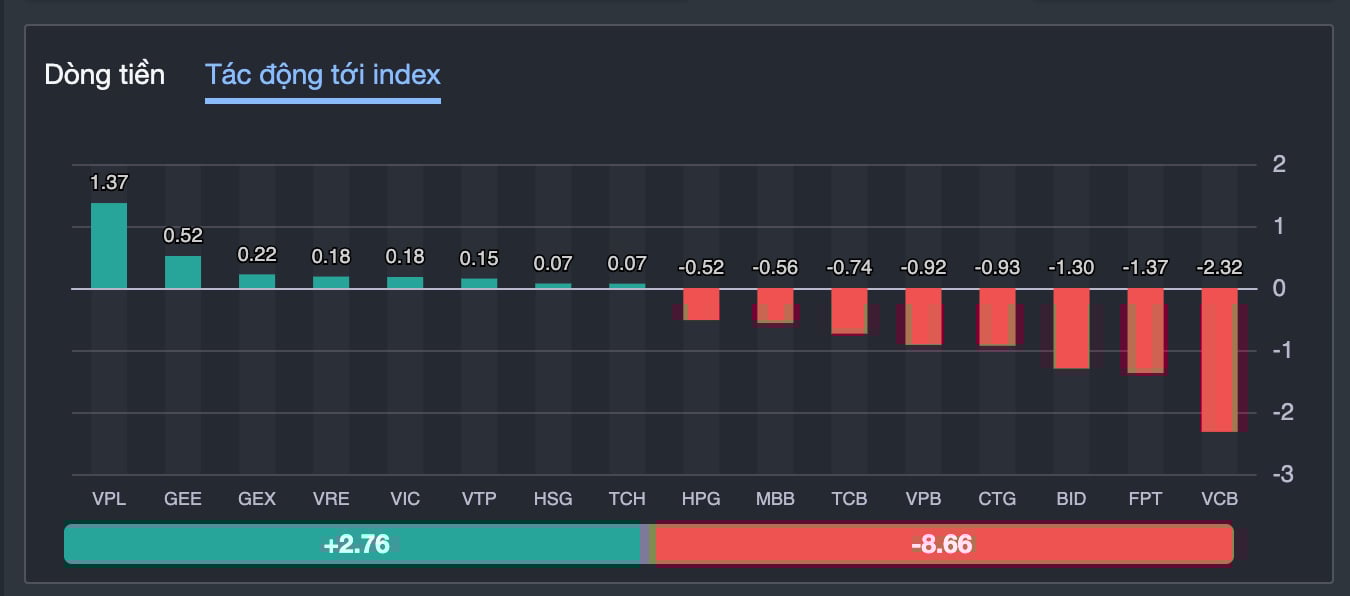Select the VCB red bar
1350x596 pixels.
point(1219,360)
